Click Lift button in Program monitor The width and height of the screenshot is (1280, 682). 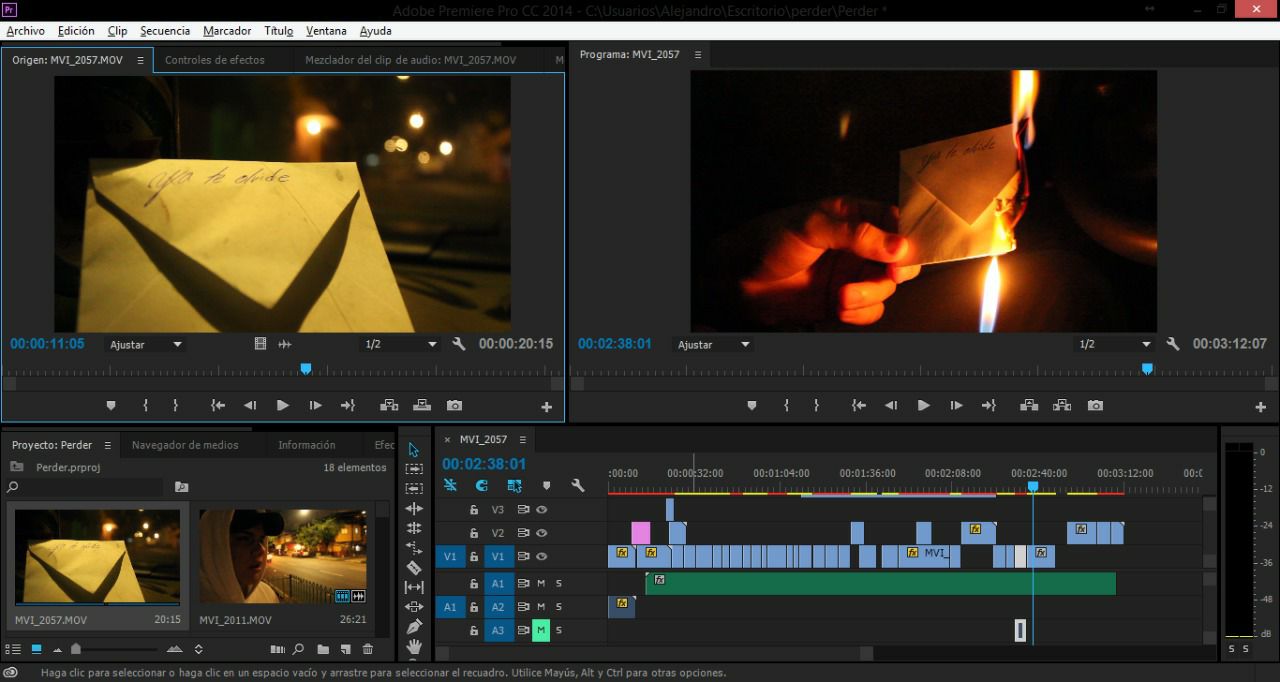pos(1029,405)
